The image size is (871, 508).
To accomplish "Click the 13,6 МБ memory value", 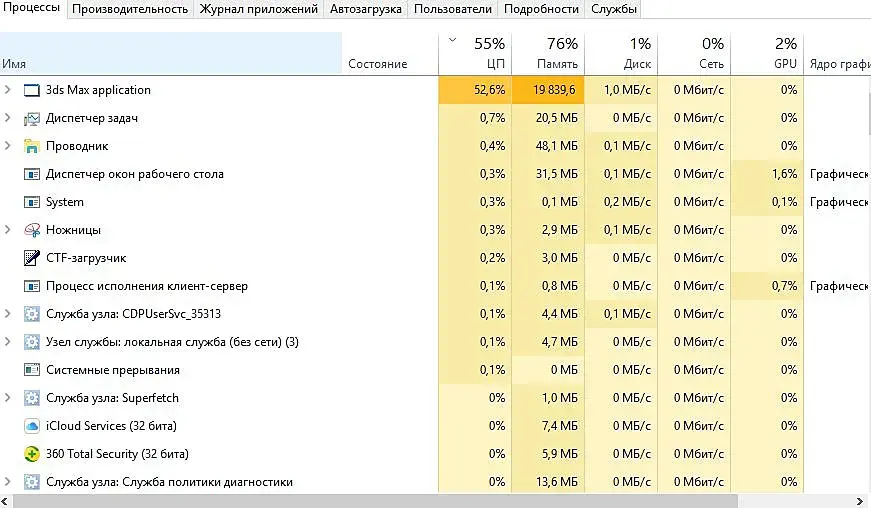I will 557,482.
